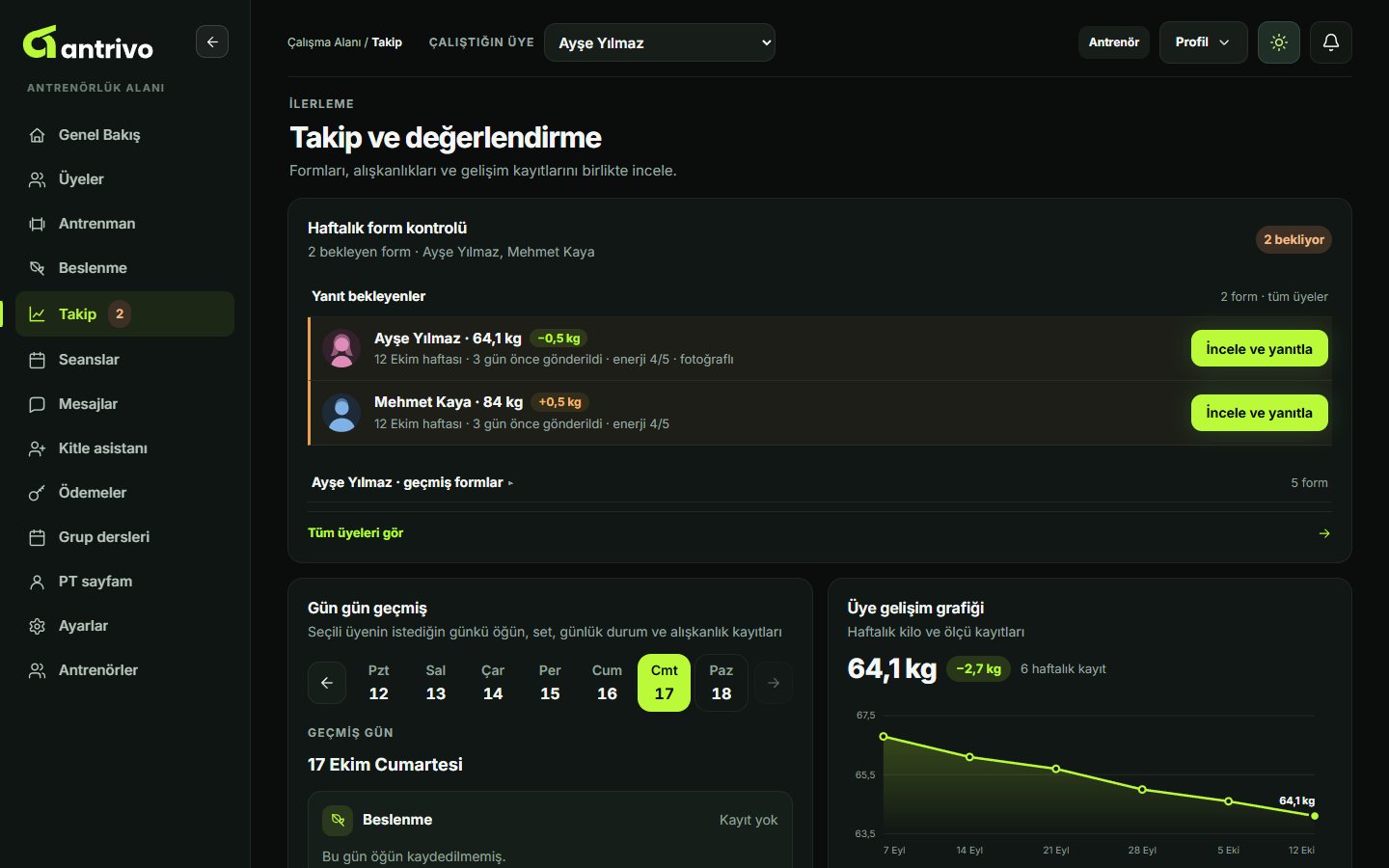Expand Ayşe Yılmaz geçmiş formlar
Image resolution: width=1389 pixels, height=868 pixels.
819,482
